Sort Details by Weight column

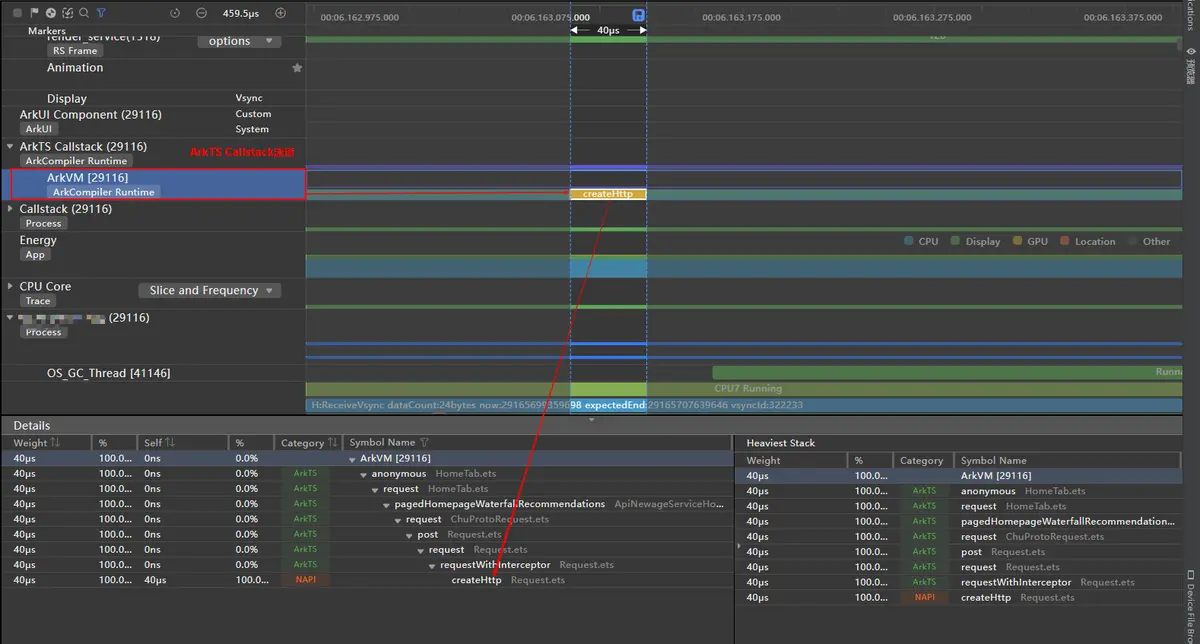[55, 442]
